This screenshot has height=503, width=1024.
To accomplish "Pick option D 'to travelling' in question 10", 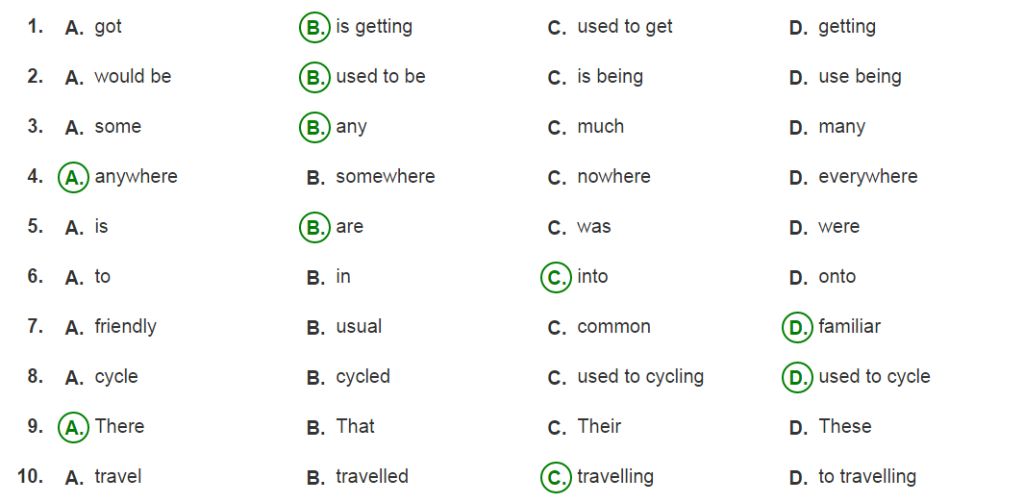I will [852, 478].
